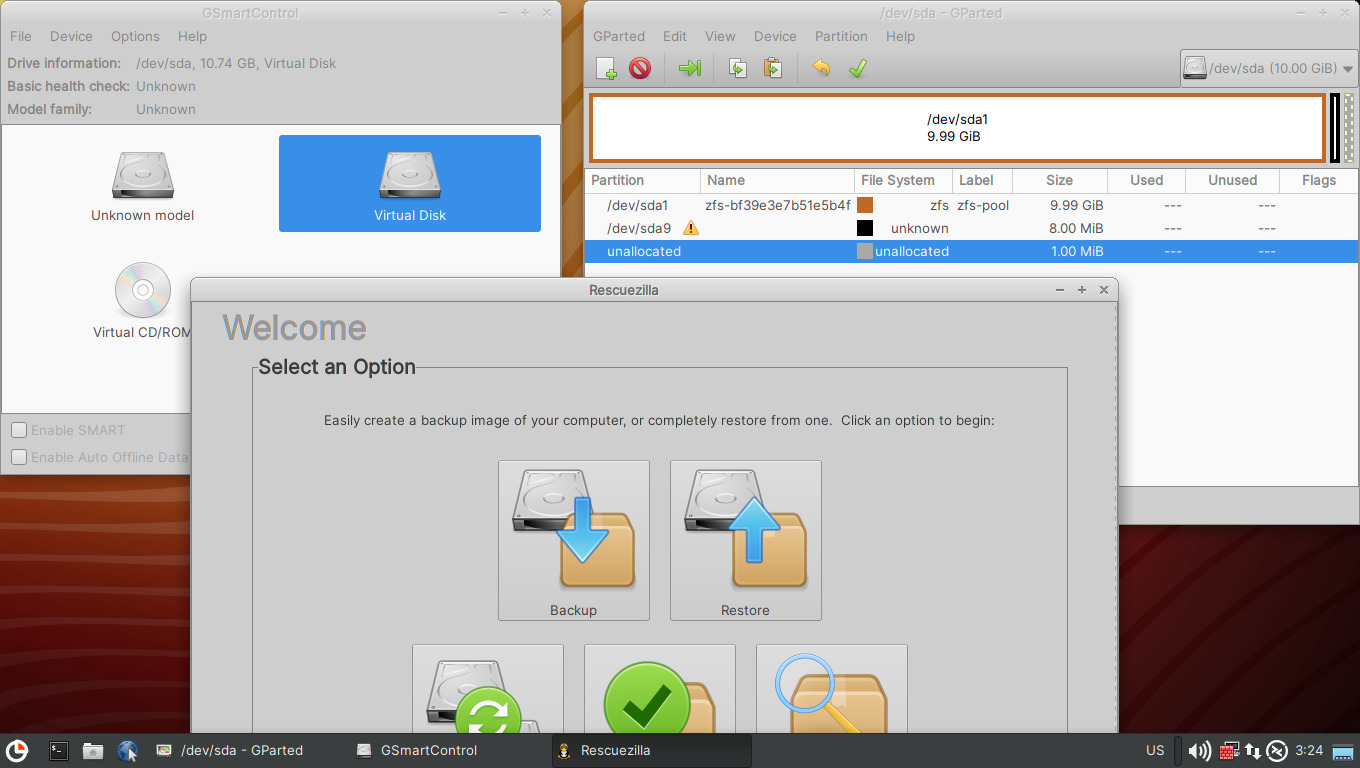Click the Backup button in Rescuezilla
This screenshot has height=768, width=1360.
click(574, 540)
